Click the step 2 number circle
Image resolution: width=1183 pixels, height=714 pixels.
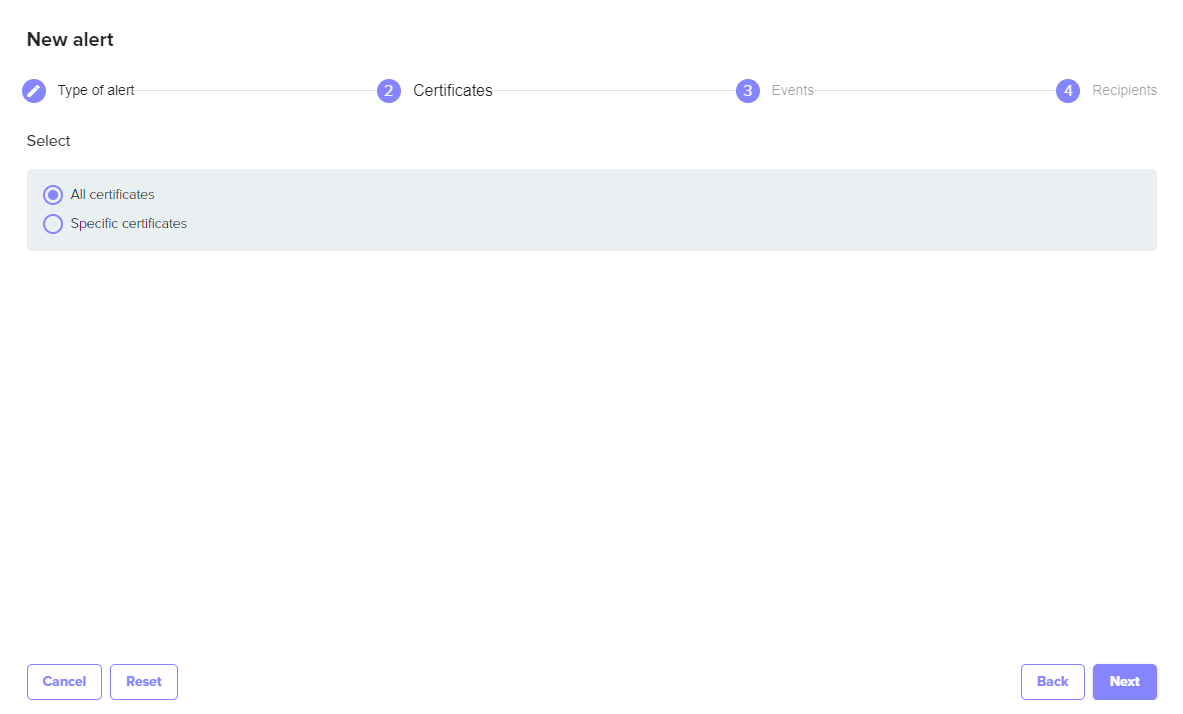pyautogui.click(x=389, y=91)
